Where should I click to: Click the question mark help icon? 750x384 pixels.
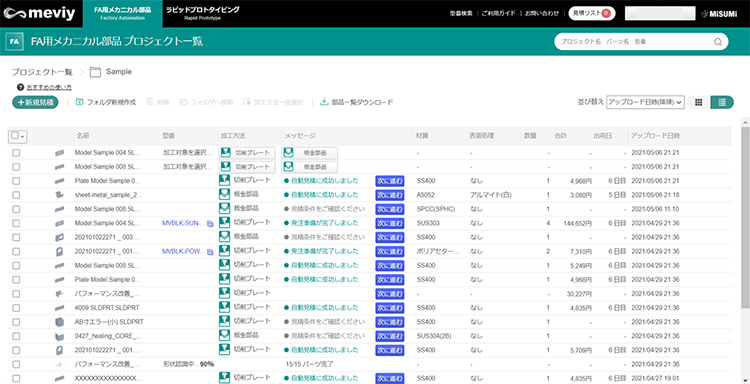[x=20, y=87]
